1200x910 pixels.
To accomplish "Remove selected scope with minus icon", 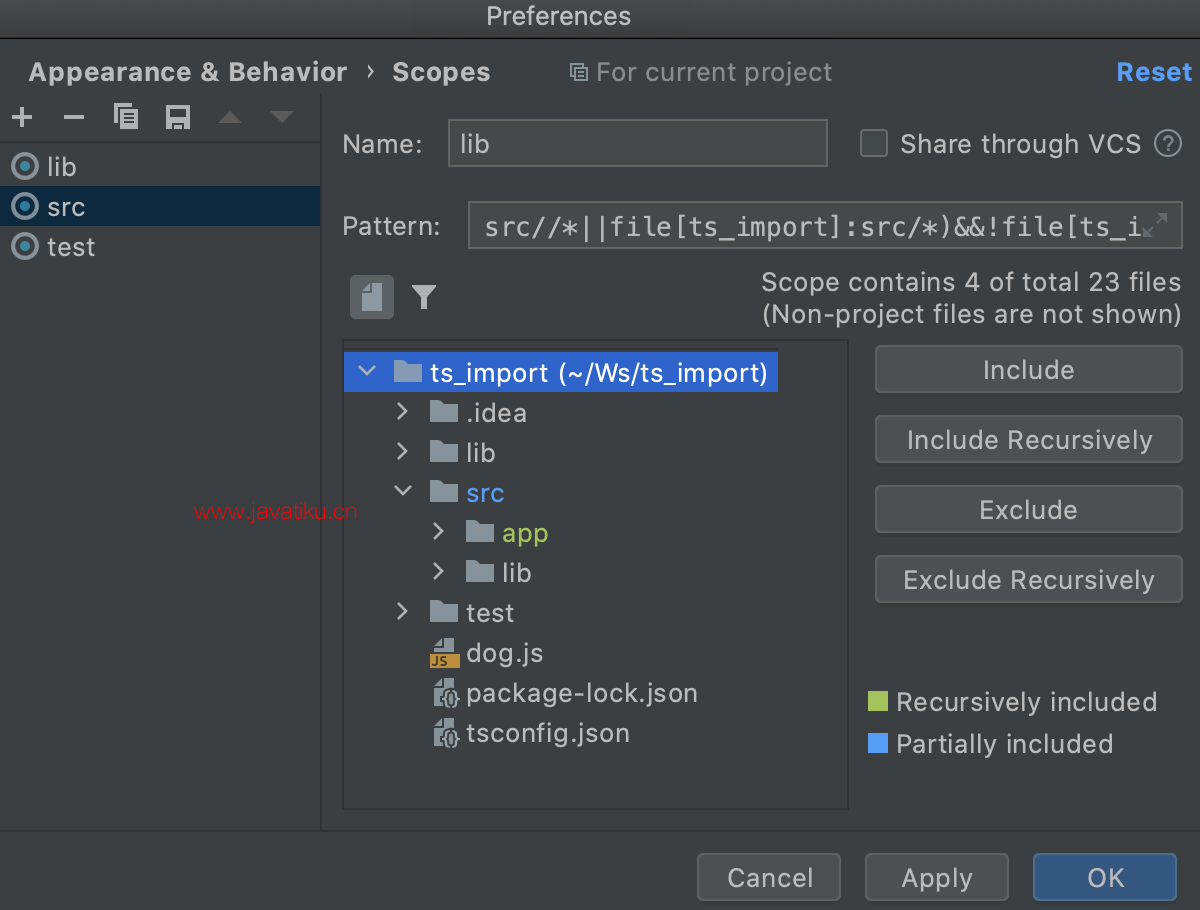I will 74,118.
